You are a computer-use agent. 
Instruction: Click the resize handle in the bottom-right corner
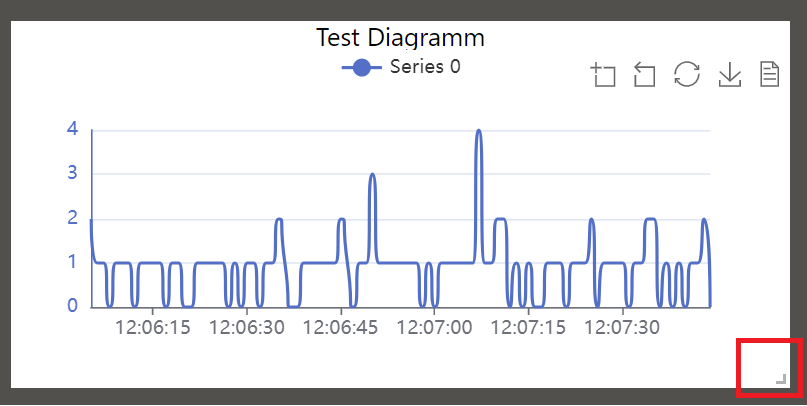781,379
